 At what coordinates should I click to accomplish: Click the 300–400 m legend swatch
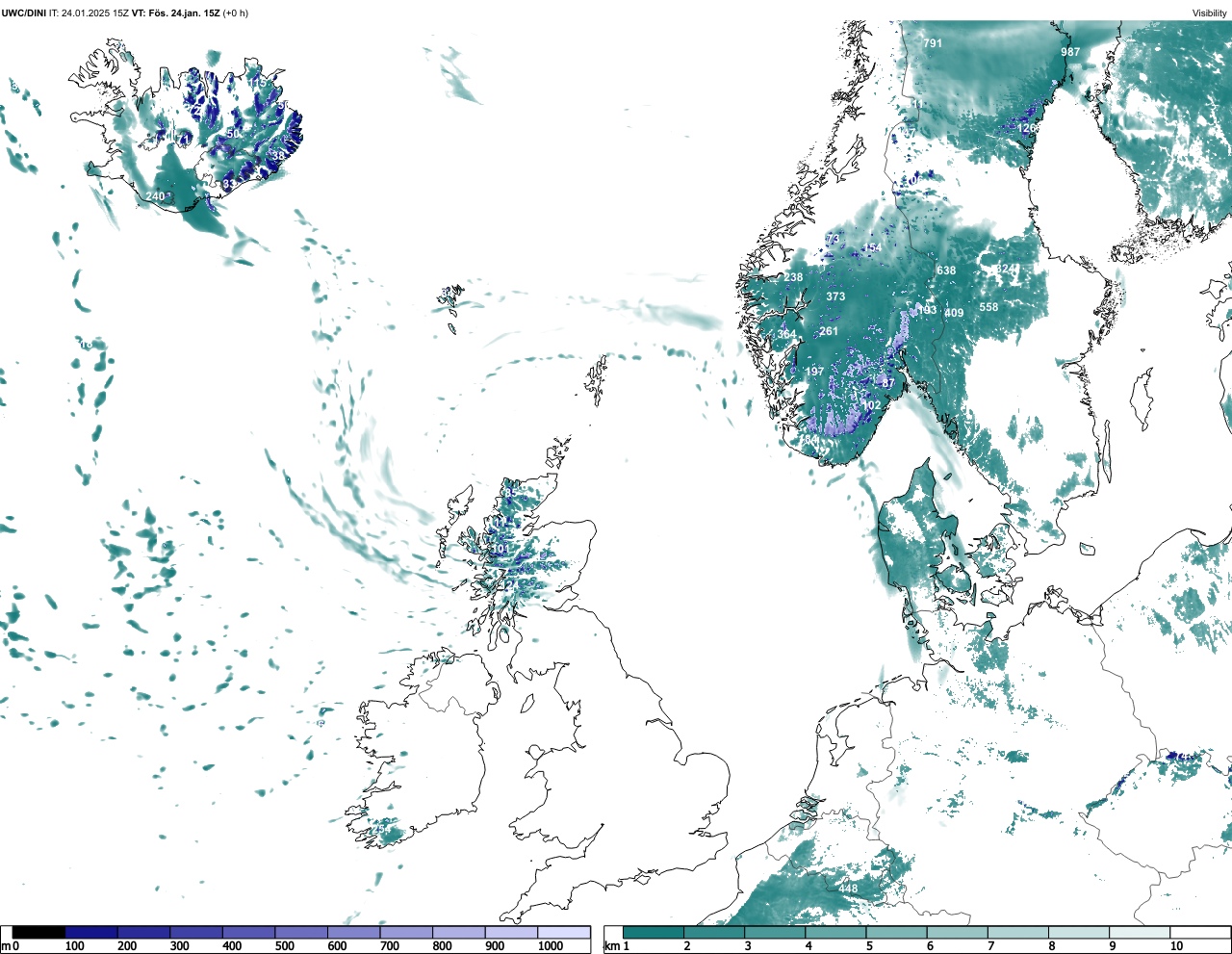(196, 932)
